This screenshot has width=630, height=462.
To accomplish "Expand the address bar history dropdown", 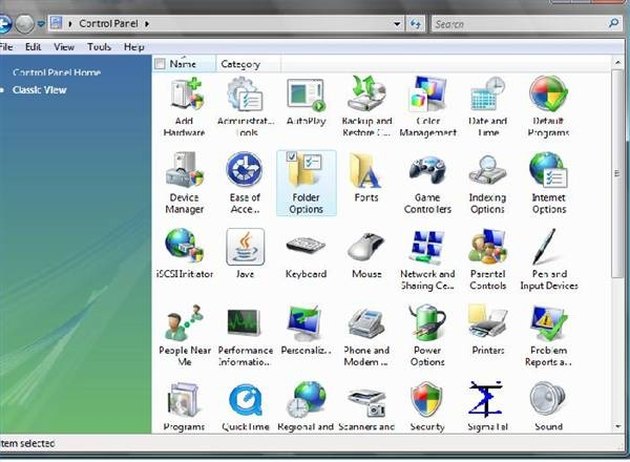I will coord(397,24).
